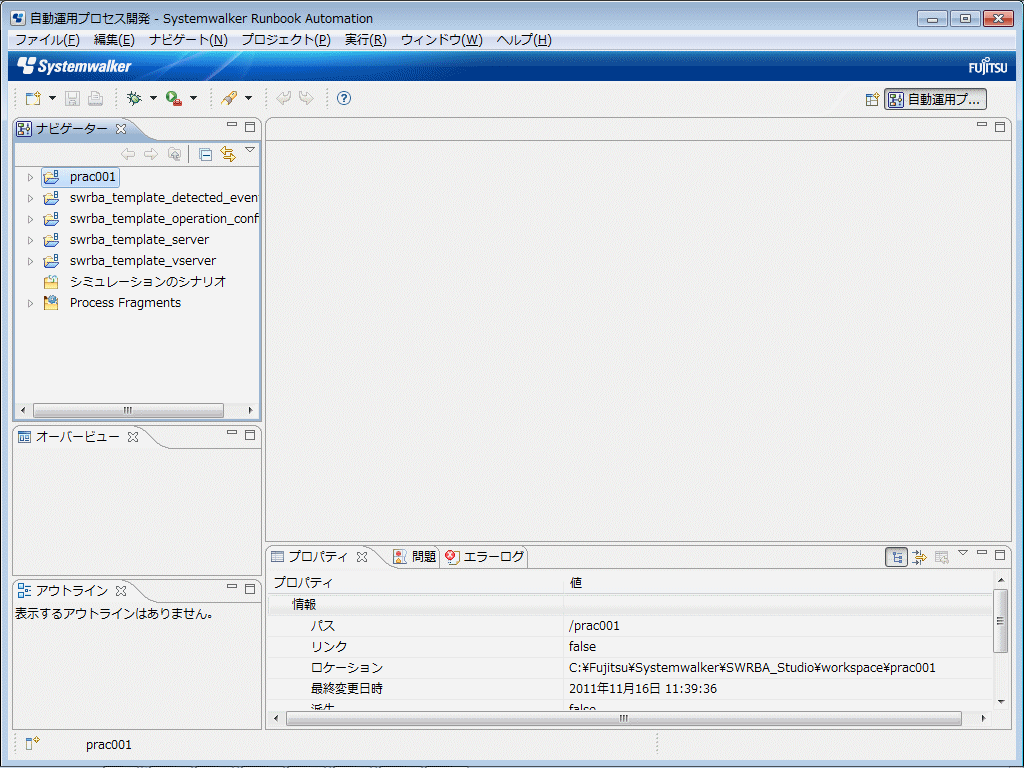Expand the swrba_template_server node

click(30, 240)
